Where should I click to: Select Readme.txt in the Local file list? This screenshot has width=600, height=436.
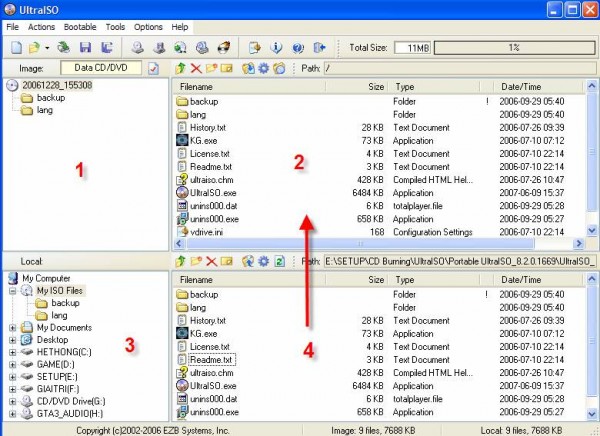tap(211, 360)
